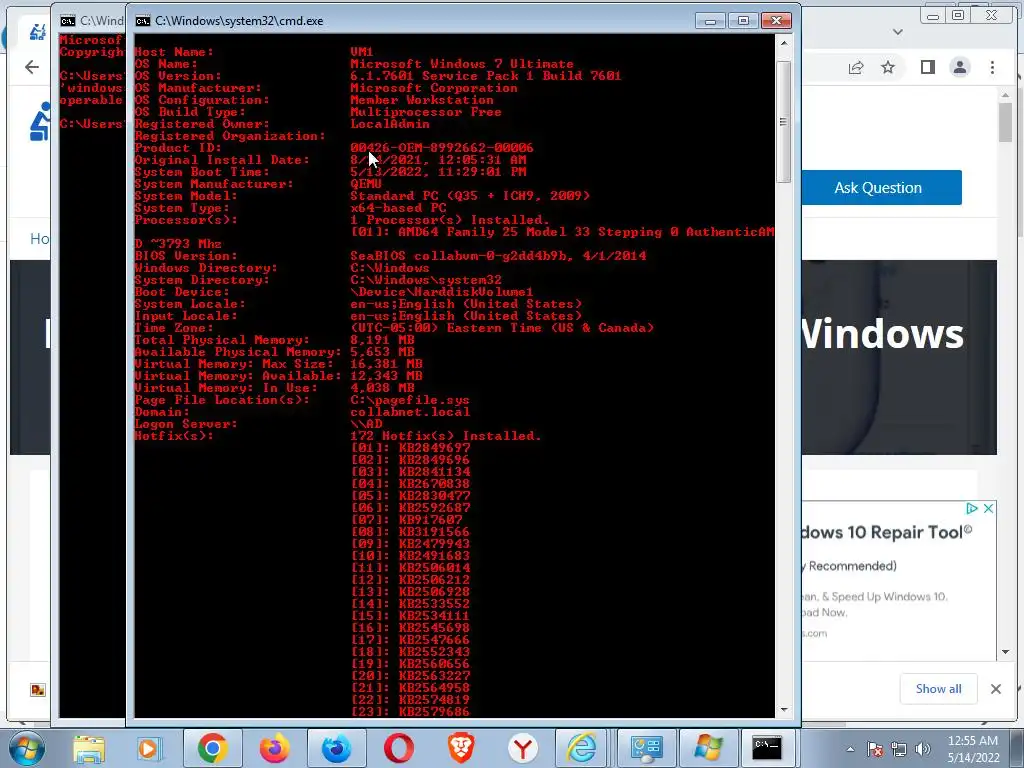Click hotfix entry '[01]: KB2849697'

point(410,448)
